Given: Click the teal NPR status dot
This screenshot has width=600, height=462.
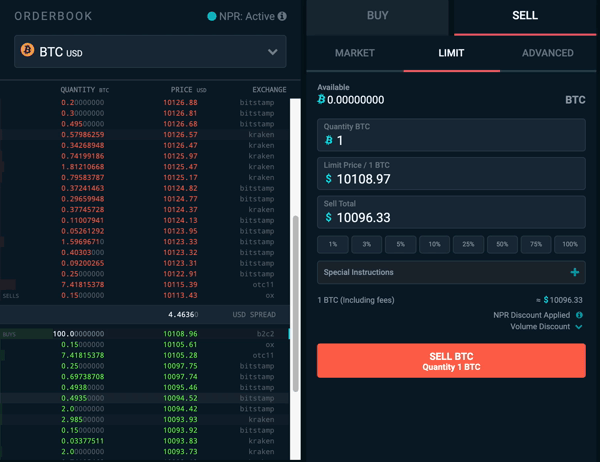Looking at the screenshot, I should click(x=212, y=16).
